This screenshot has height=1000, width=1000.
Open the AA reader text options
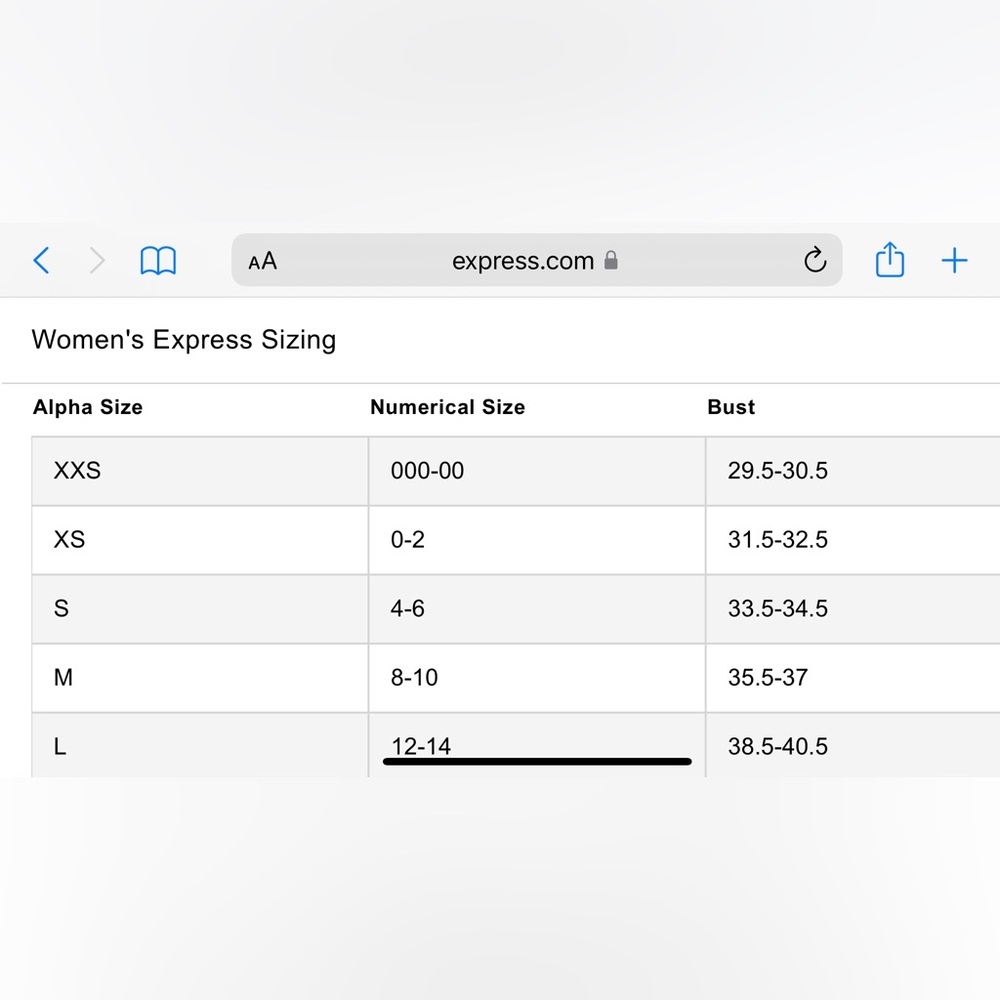262,261
